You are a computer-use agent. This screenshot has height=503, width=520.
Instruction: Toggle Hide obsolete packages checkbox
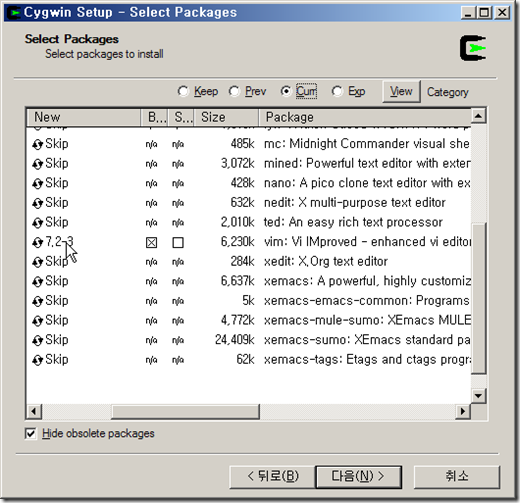[31, 434]
